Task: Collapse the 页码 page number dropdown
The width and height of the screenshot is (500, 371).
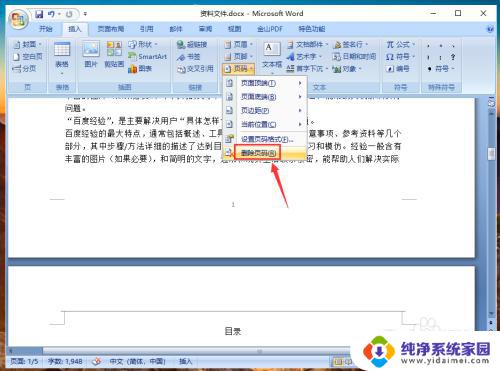Action: [239, 69]
